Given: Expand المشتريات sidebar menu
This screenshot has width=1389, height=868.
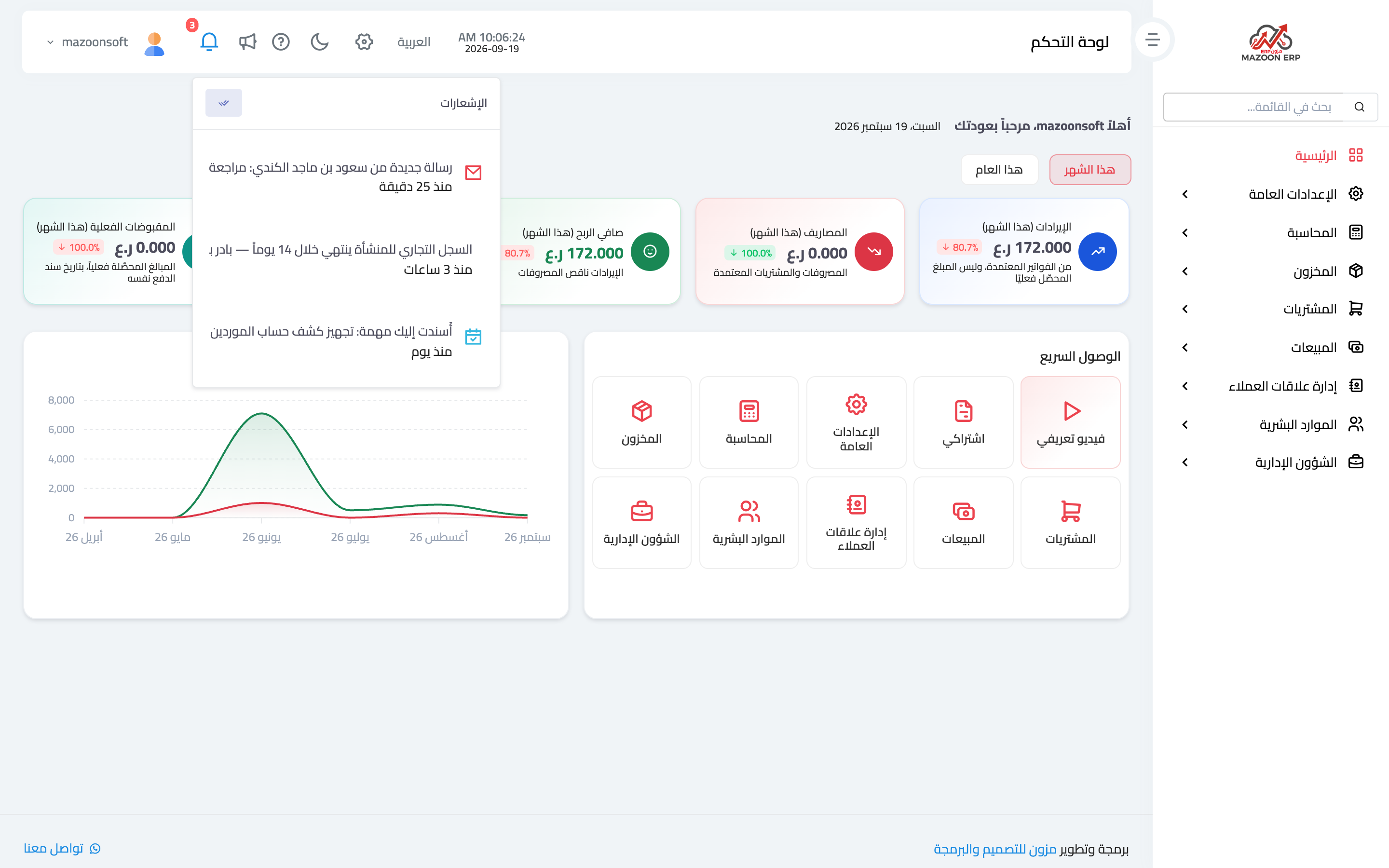Looking at the screenshot, I should (1271, 309).
